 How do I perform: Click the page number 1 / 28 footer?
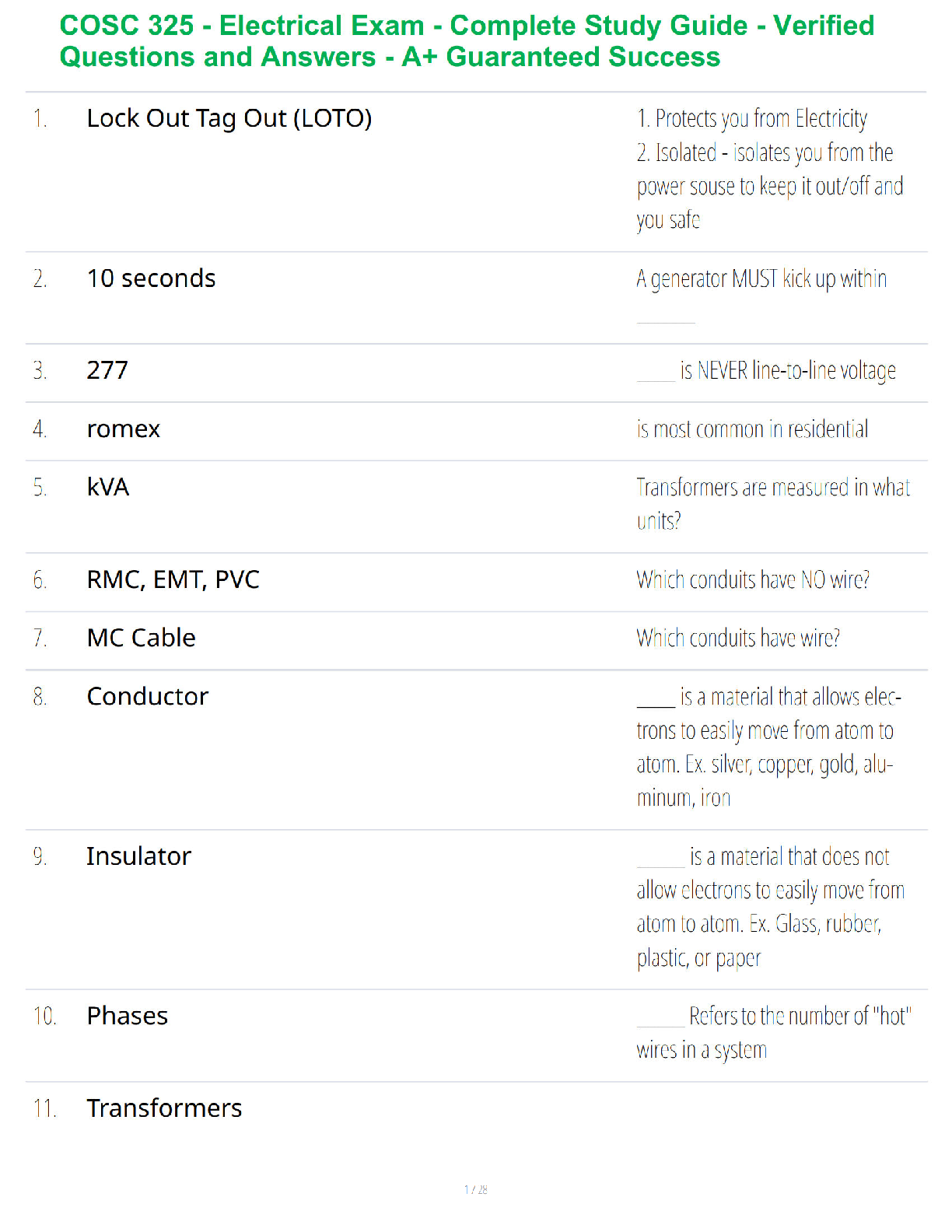pyautogui.click(x=476, y=1189)
